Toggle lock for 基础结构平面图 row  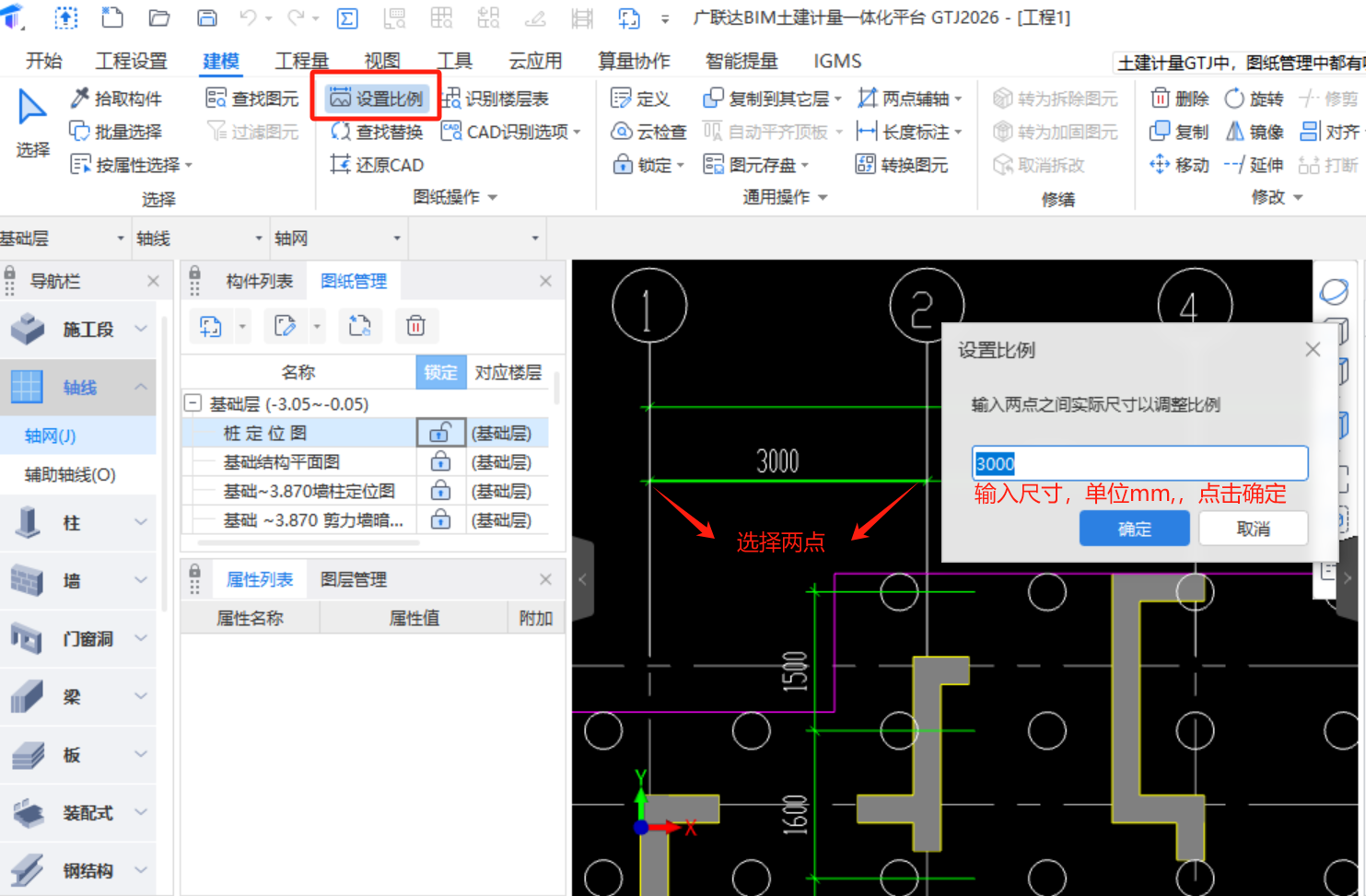(441, 461)
